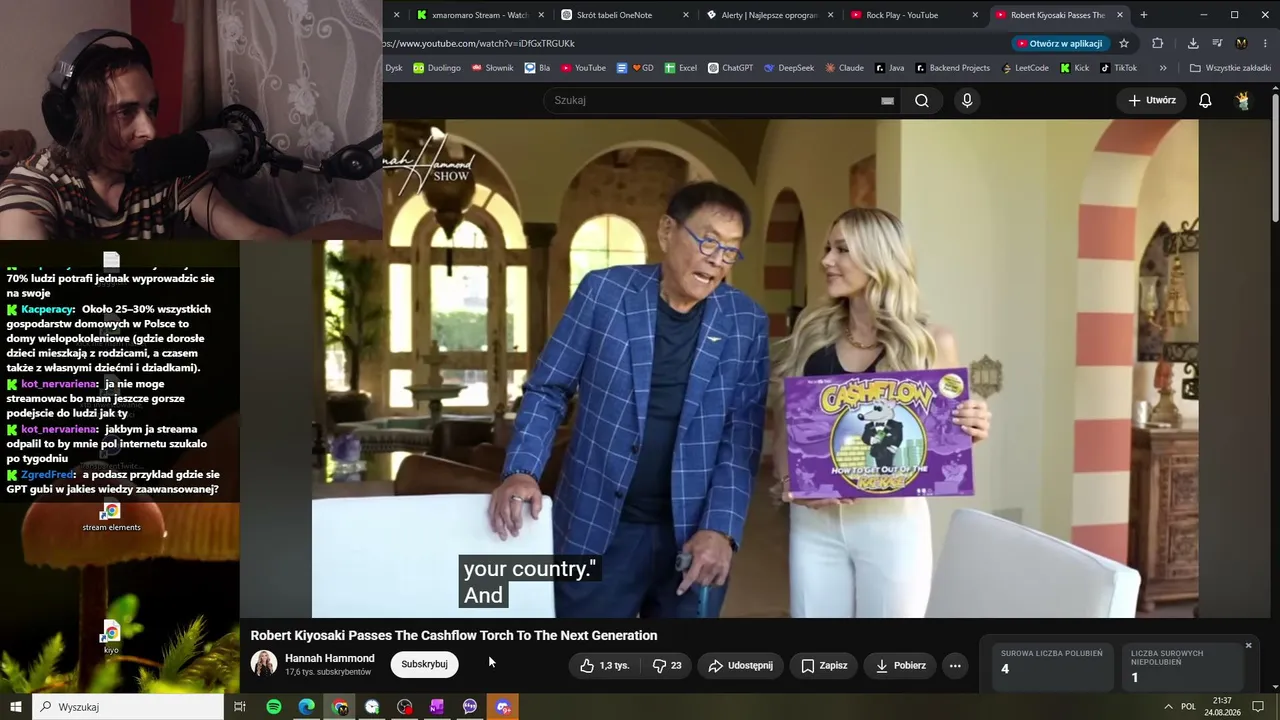
Task: Open the Claude bookmark
Action: 844,68
